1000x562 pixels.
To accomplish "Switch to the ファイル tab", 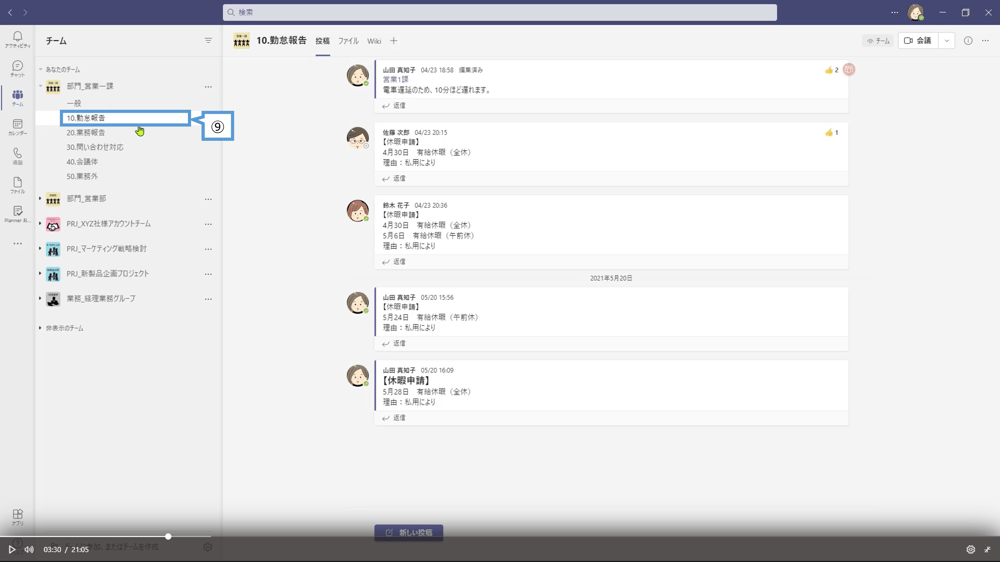I will (x=348, y=41).
